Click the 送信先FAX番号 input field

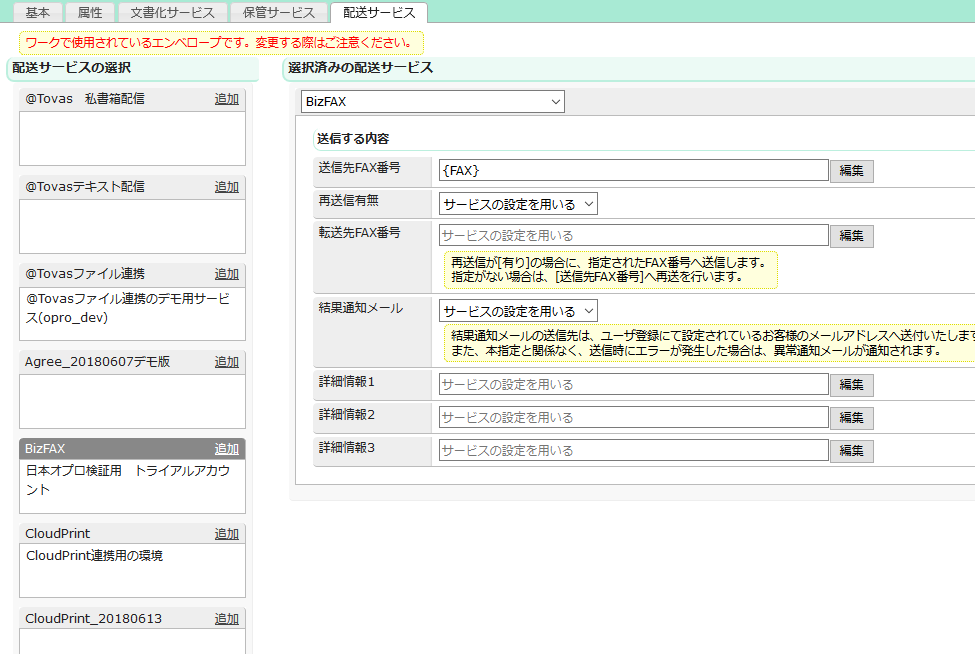(x=633, y=171)
